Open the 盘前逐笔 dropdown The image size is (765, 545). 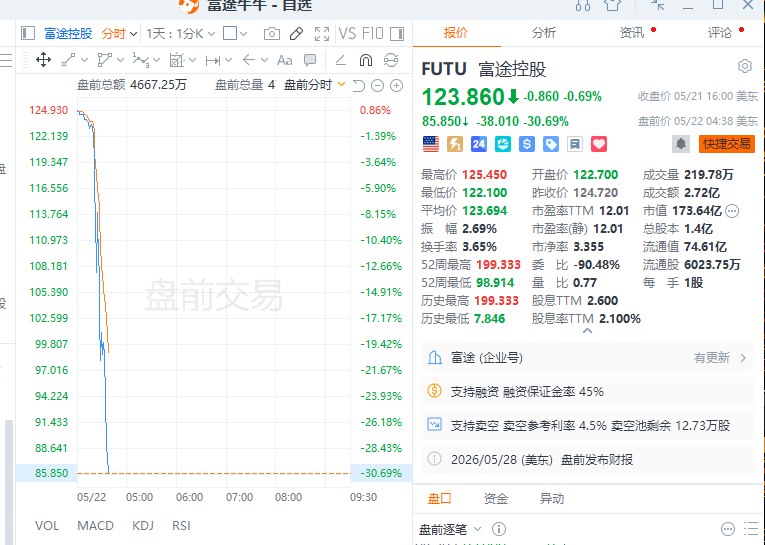[x=450, y=529]
